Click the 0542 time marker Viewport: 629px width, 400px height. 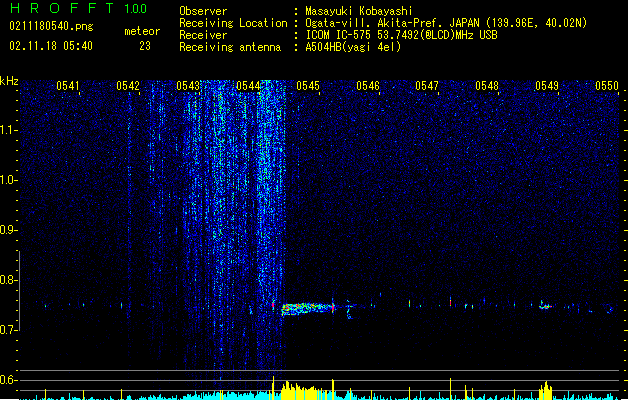pyautogui.click(x=128, y=85)
